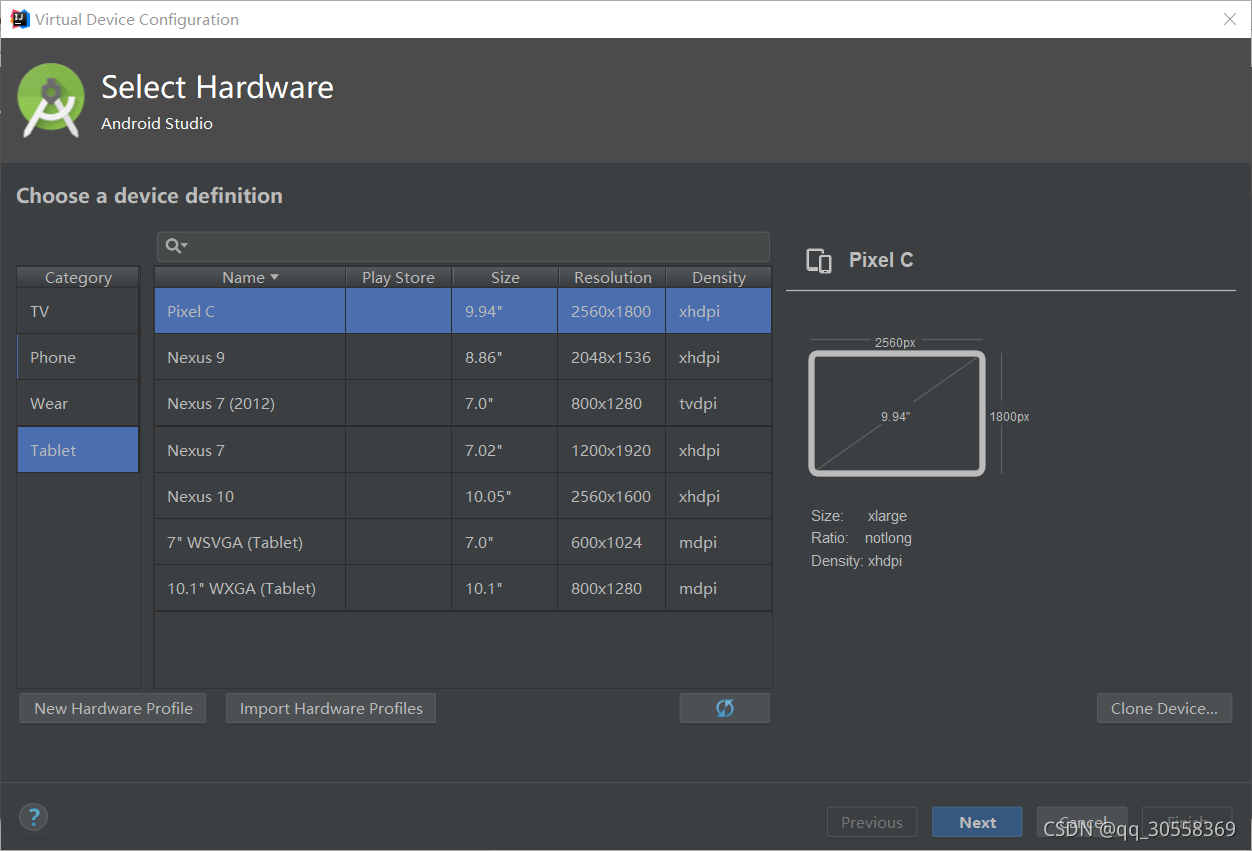Click the search magnifier dropdown icon
1252x851 pixels.
tap(176, 246)
